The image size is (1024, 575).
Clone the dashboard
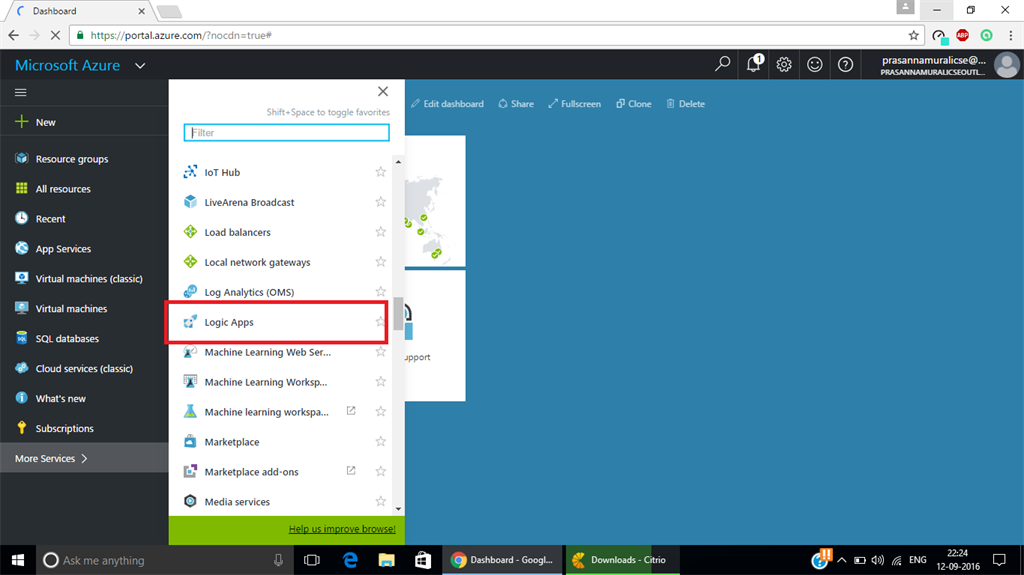[x=633, y=104]
